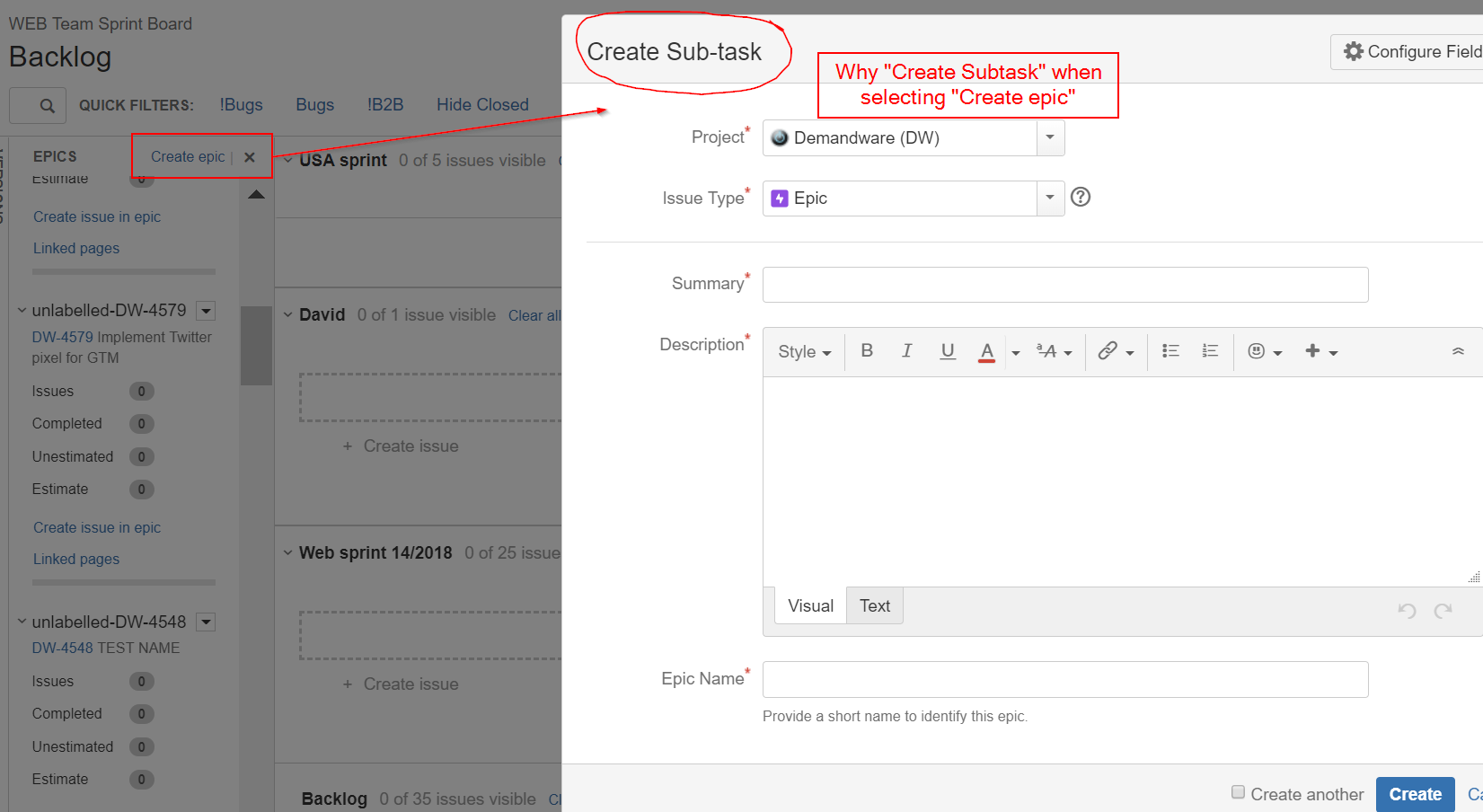The width and height of the screenshot is (1483, 812).
Task: Close the Epics panel with the X
Action: click(x=250, y=157)
